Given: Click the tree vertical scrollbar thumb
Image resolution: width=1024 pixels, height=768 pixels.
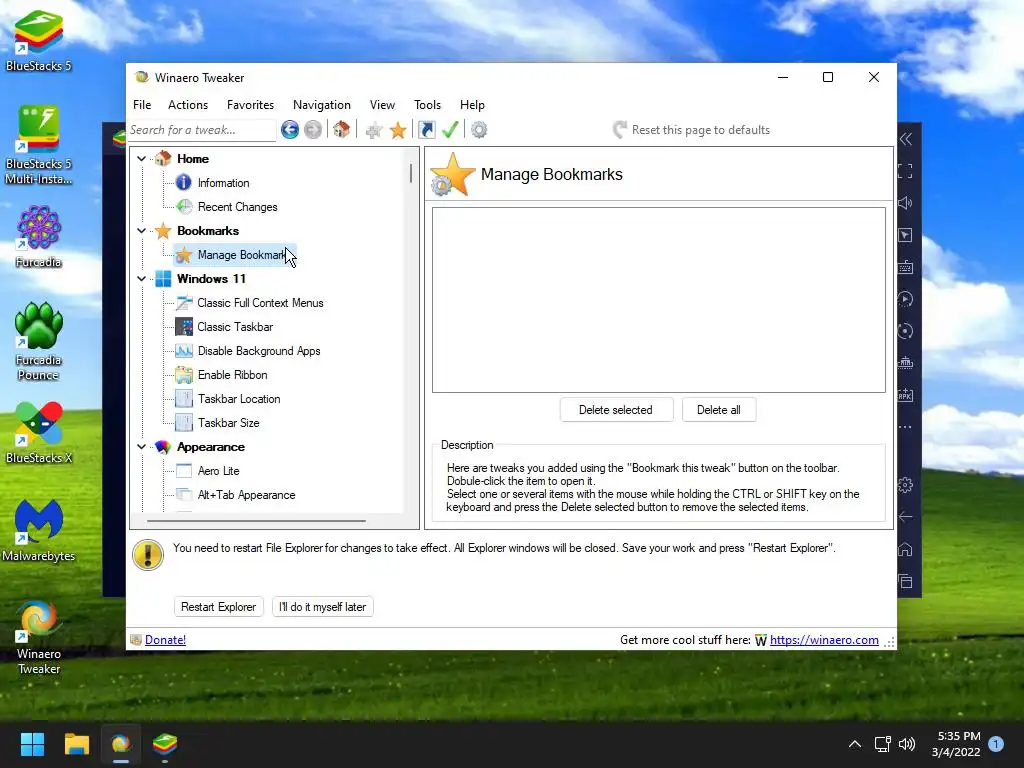Looking at the screenshot, I should point(411,173).
